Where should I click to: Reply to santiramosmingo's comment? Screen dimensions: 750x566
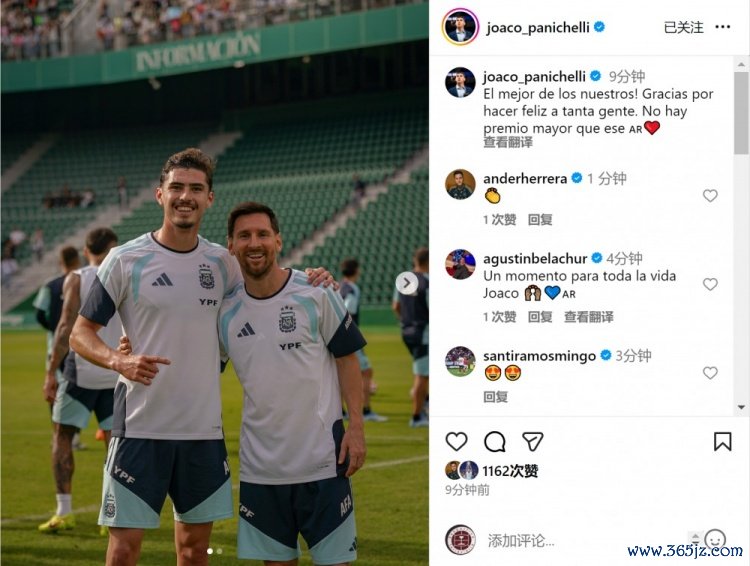click(x=495, y=397)
